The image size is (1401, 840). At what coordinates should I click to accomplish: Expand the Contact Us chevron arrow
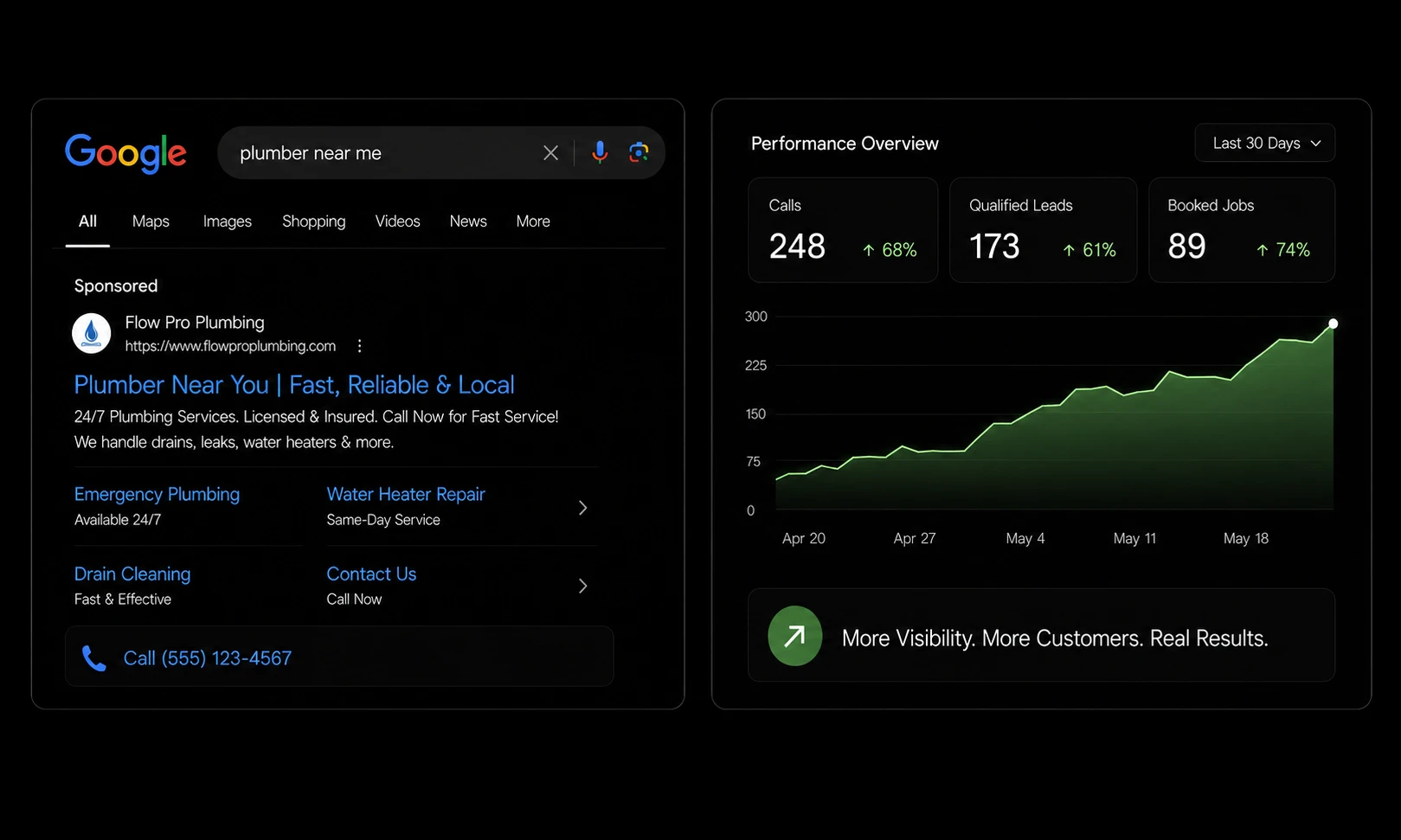(582, 587)
